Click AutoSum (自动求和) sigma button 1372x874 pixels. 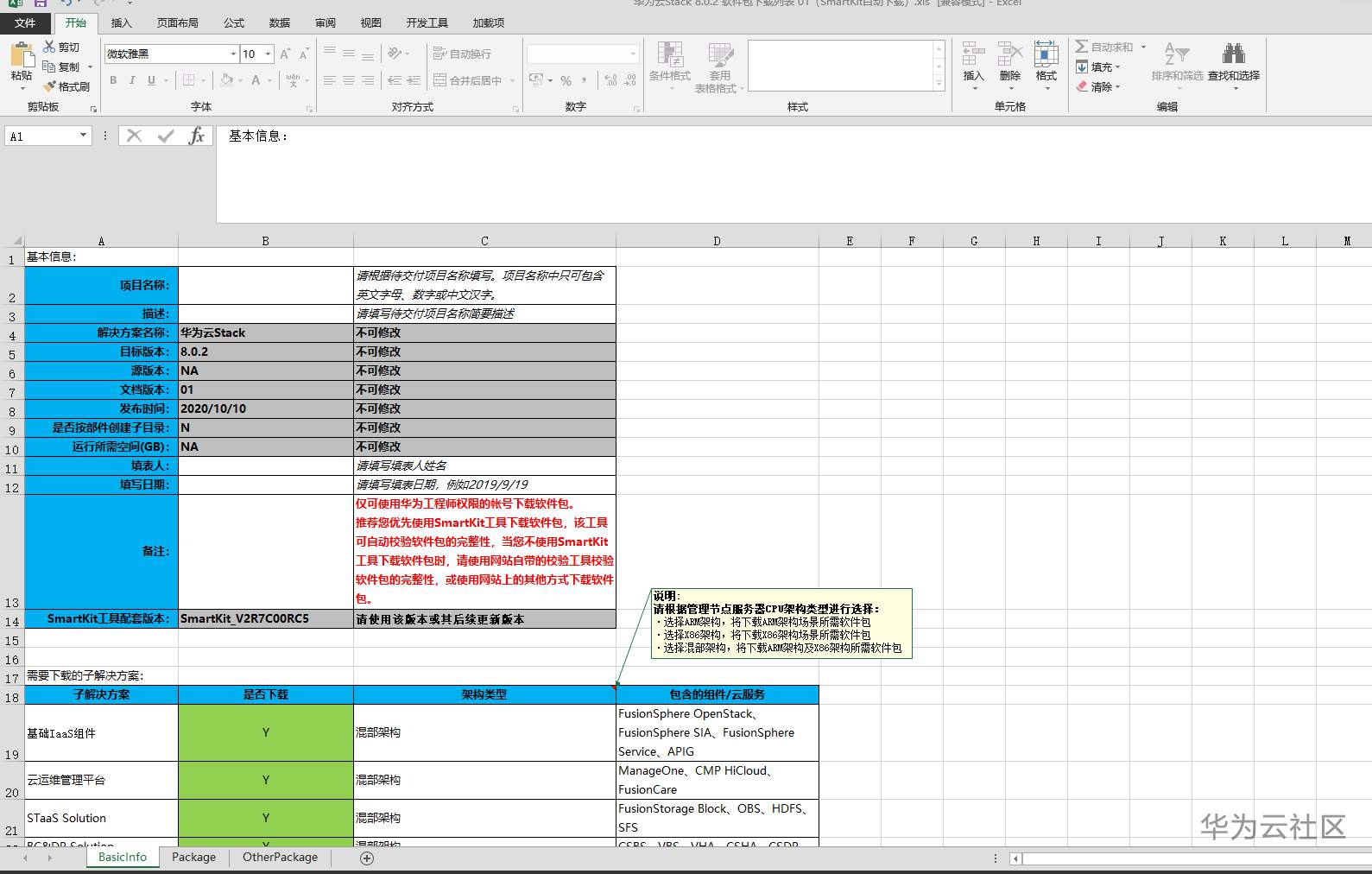(x=1103, y=47)
